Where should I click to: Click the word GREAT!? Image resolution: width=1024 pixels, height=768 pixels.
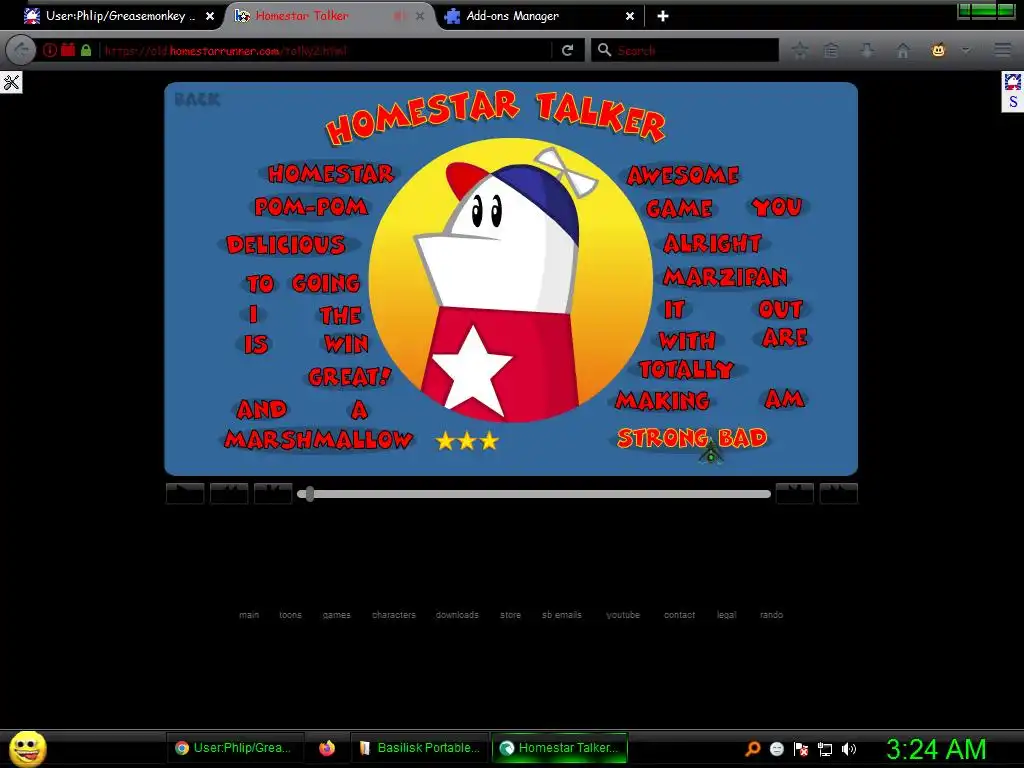[349, 377]
